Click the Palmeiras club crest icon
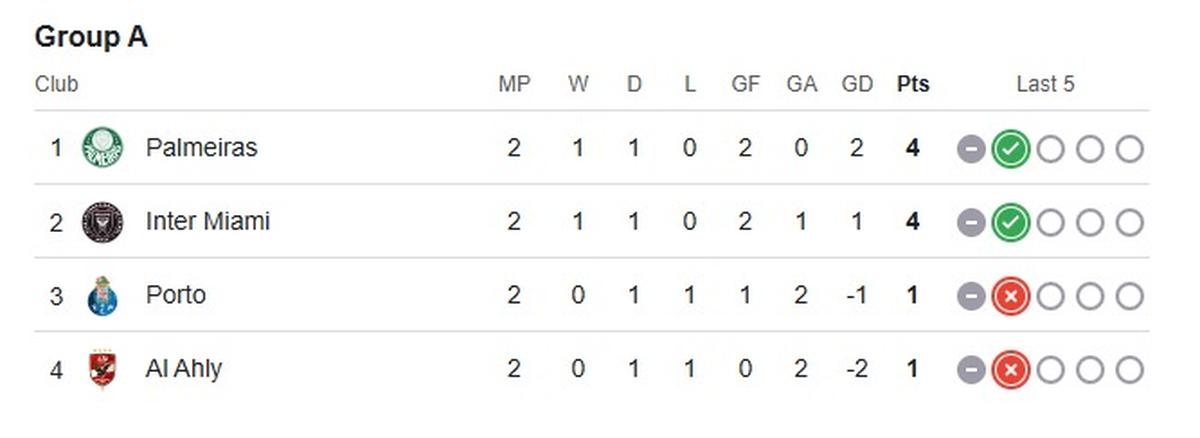Image resolution: width=1200 pixels, height=438 pixels. pos(103,148)
